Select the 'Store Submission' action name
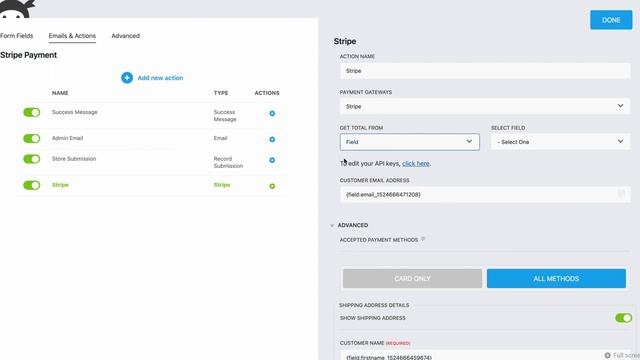The height and width of the screenshot is (360, 640). [x=74, y=159]
